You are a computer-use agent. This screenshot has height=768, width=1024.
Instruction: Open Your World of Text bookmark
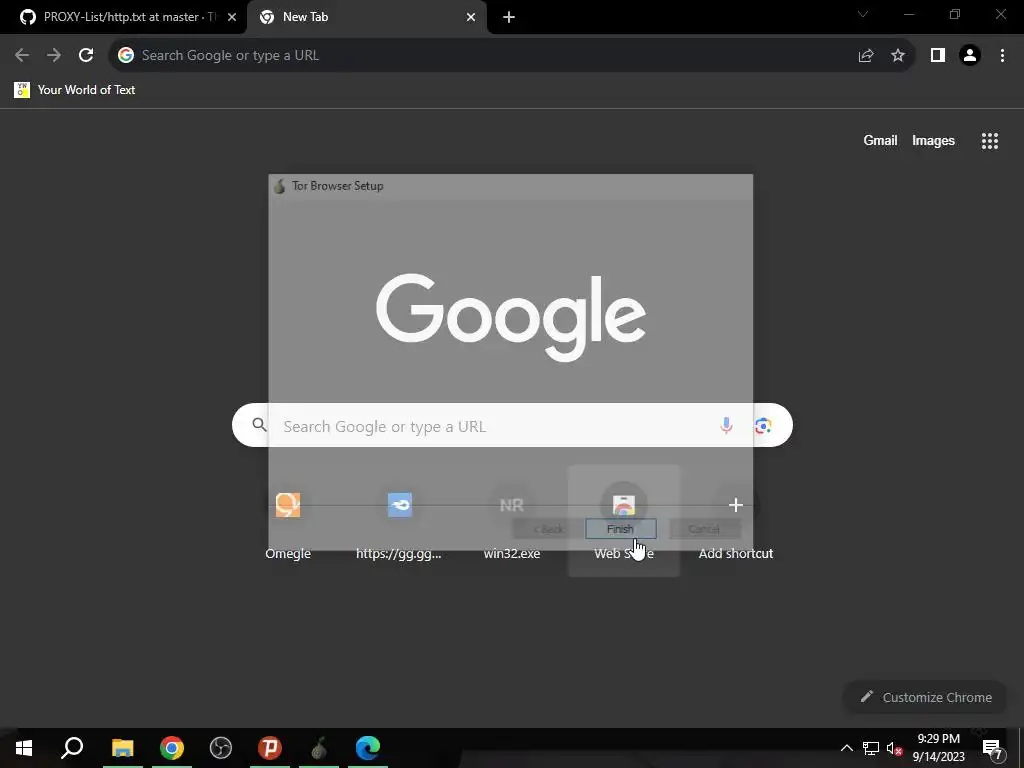coord(74,89)
